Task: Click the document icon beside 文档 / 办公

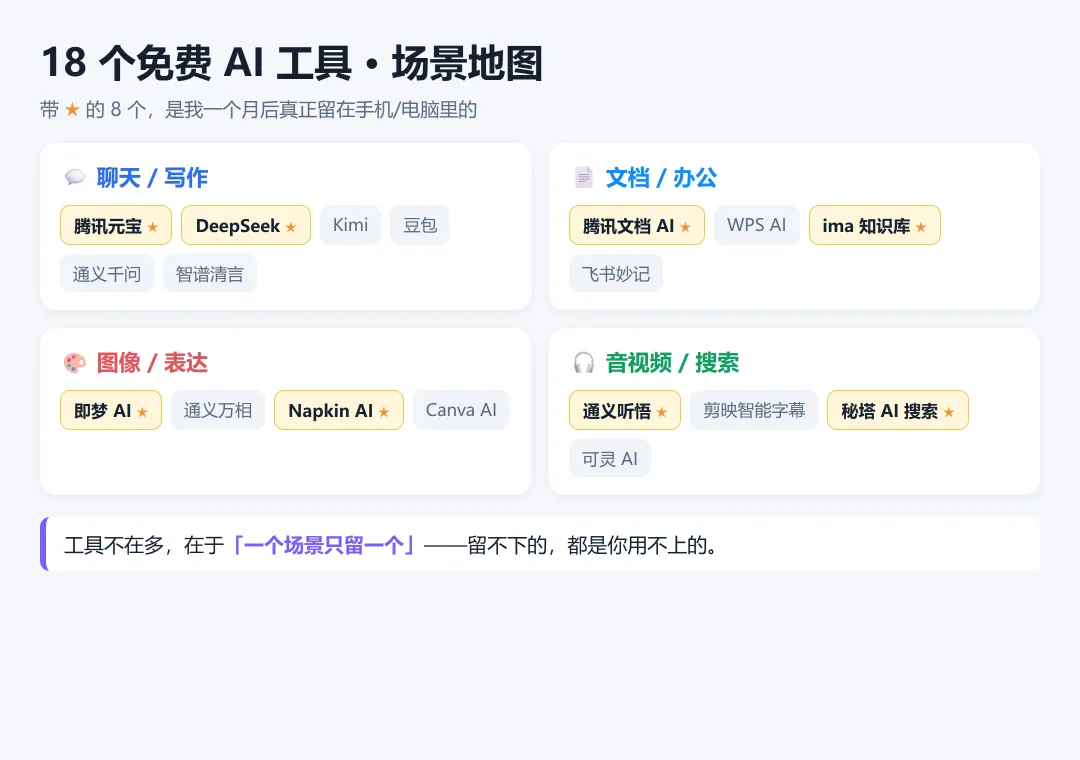Action: pos(583,178)
